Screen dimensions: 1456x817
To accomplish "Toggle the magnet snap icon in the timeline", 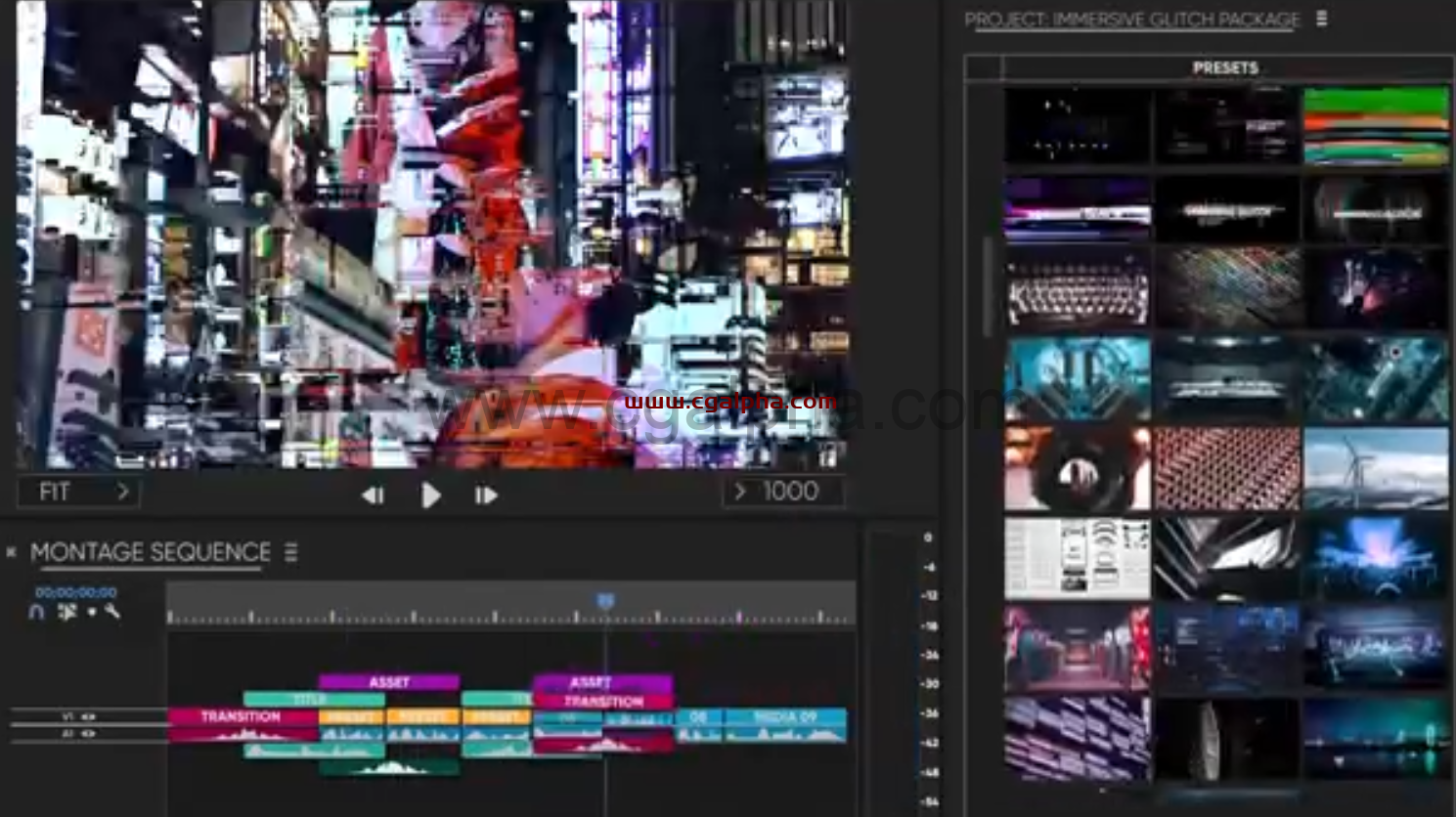I will [37, 612].
